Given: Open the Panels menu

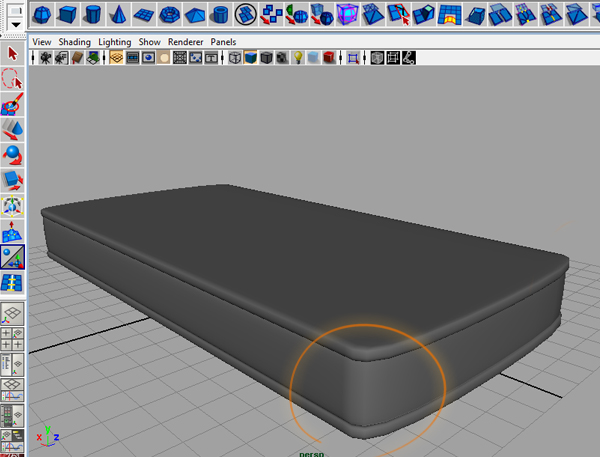Looking at the screenshot, I should 223,42.
